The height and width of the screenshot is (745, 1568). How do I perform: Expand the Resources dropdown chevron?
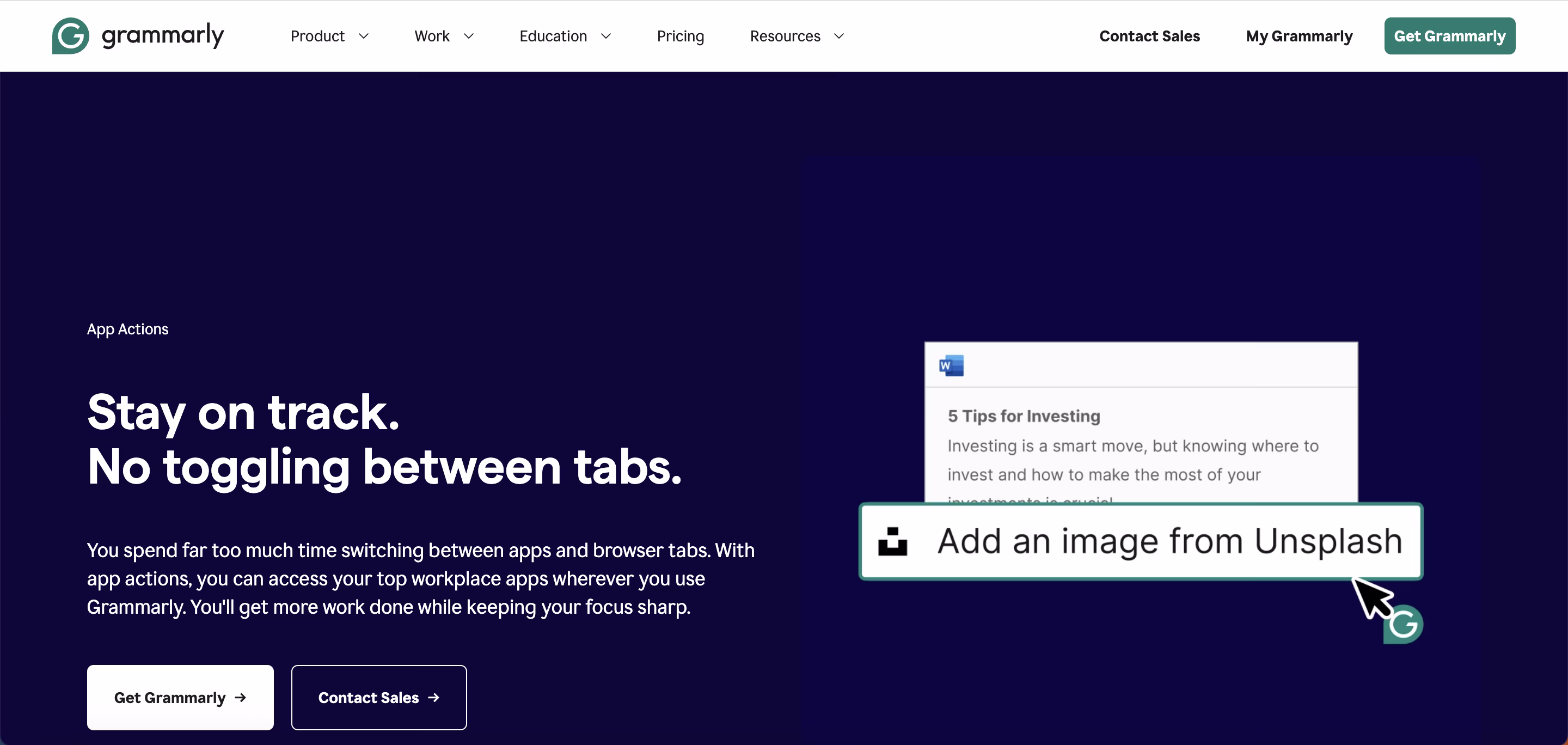[x=839, y=36]
